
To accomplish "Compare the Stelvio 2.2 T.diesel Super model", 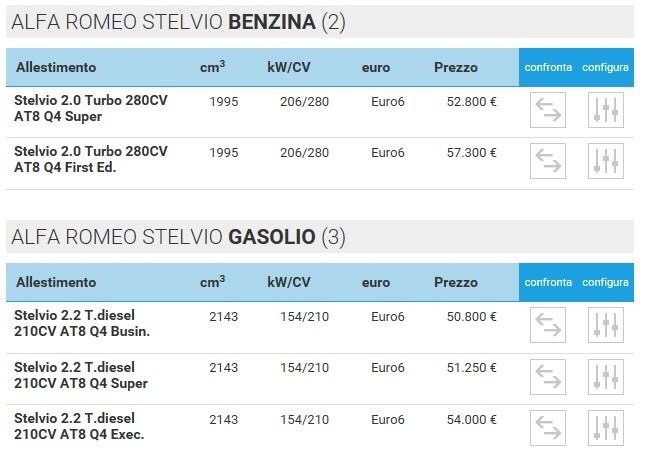I will click(x=548, y=376).
